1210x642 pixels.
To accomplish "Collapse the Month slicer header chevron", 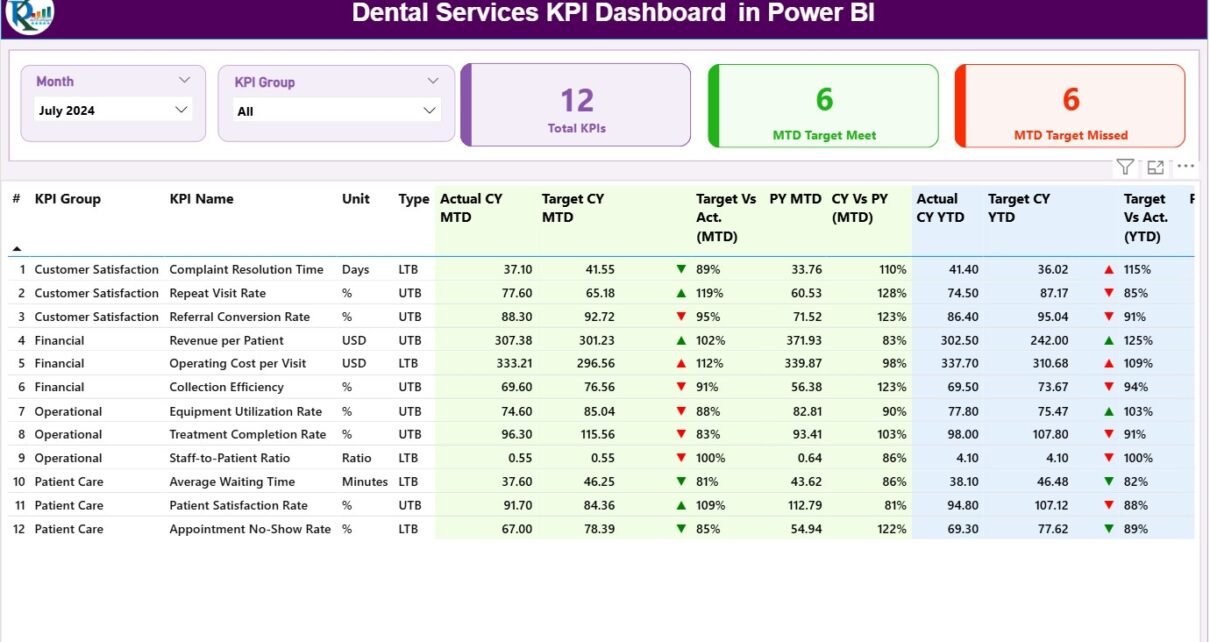I will tap(184, 81).
